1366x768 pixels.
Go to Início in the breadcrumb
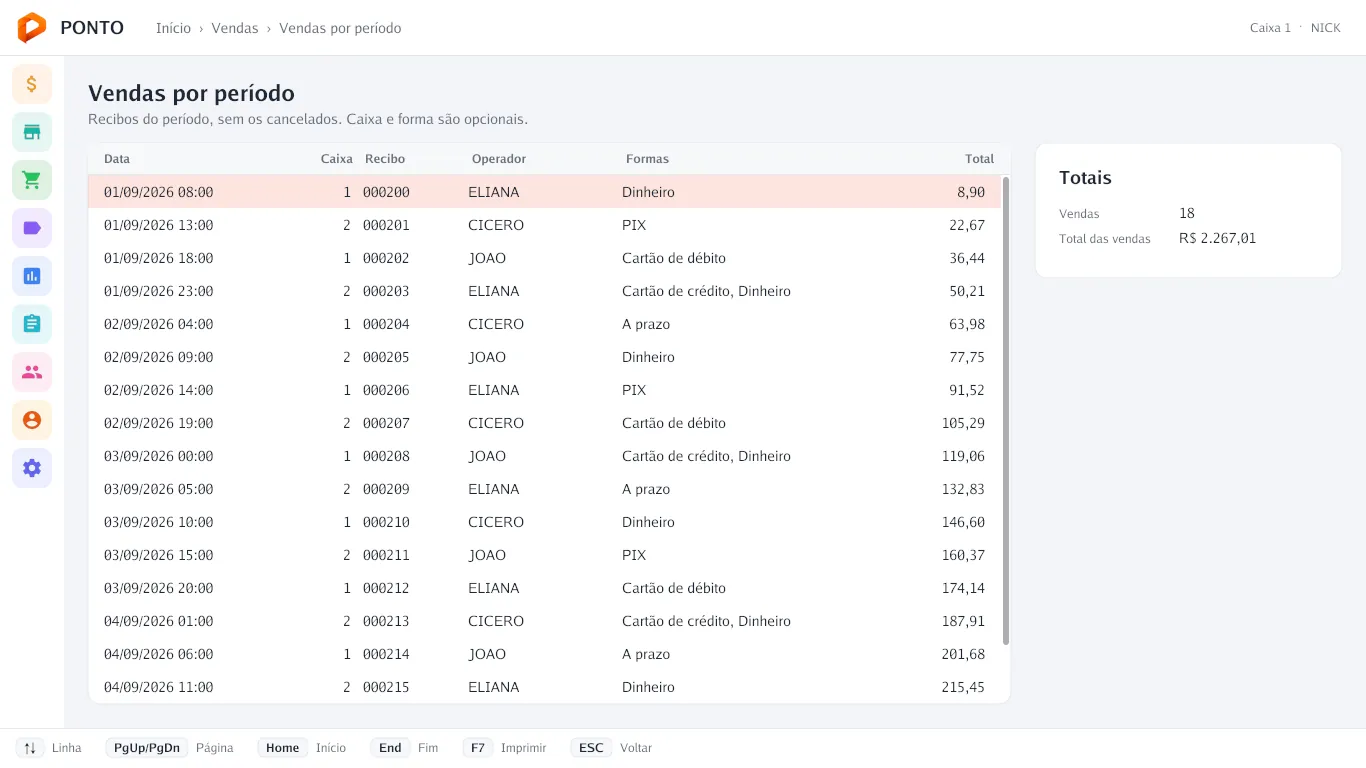click(x=173, y=28)
